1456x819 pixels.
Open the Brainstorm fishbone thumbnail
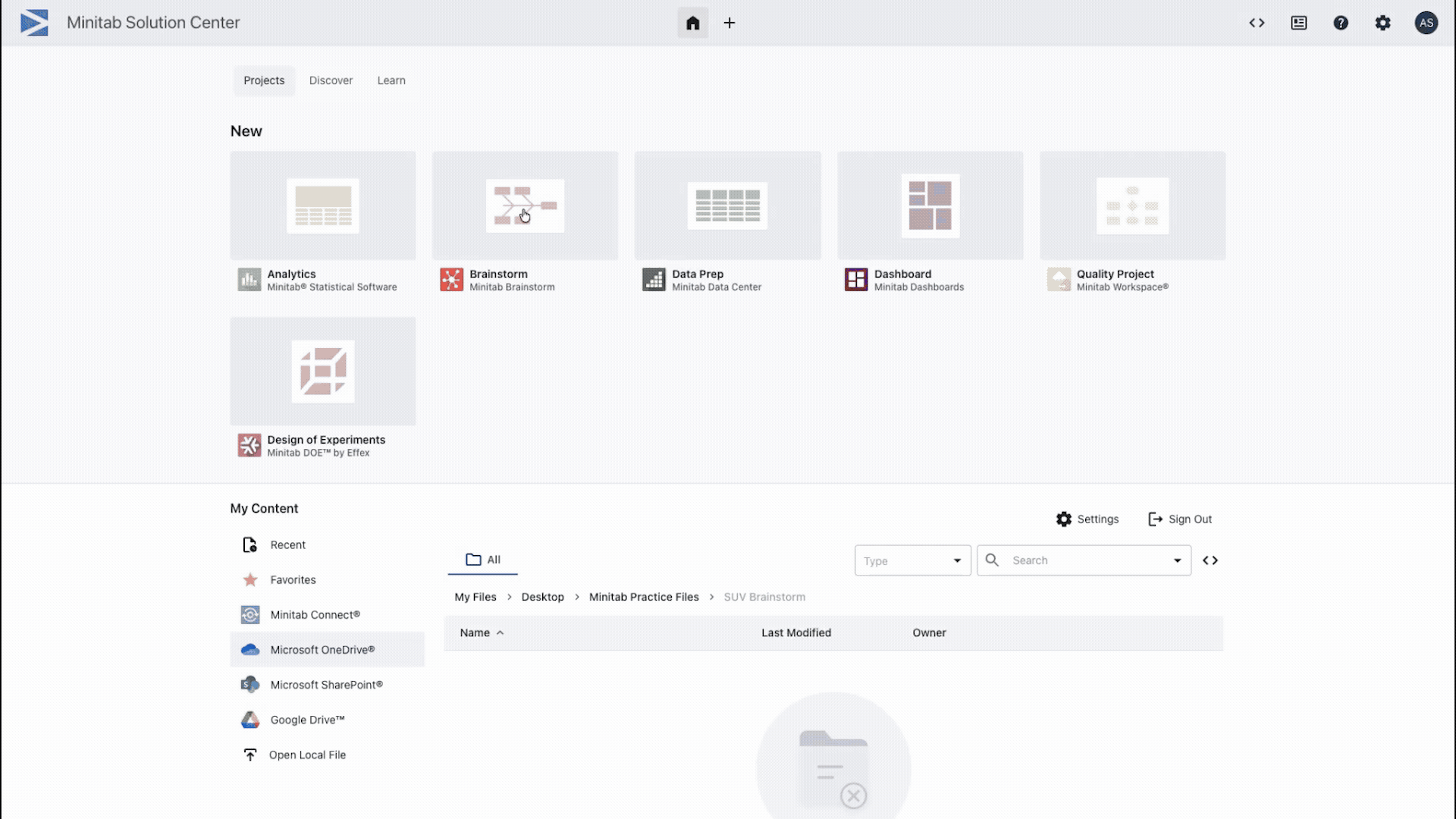click(525, 206)
